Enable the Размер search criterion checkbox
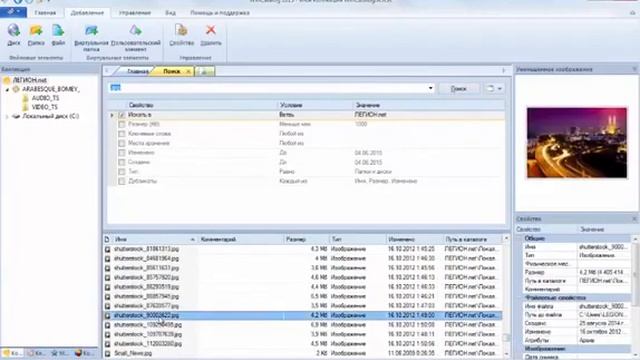The image size is (640, 360). click(122, 124)
